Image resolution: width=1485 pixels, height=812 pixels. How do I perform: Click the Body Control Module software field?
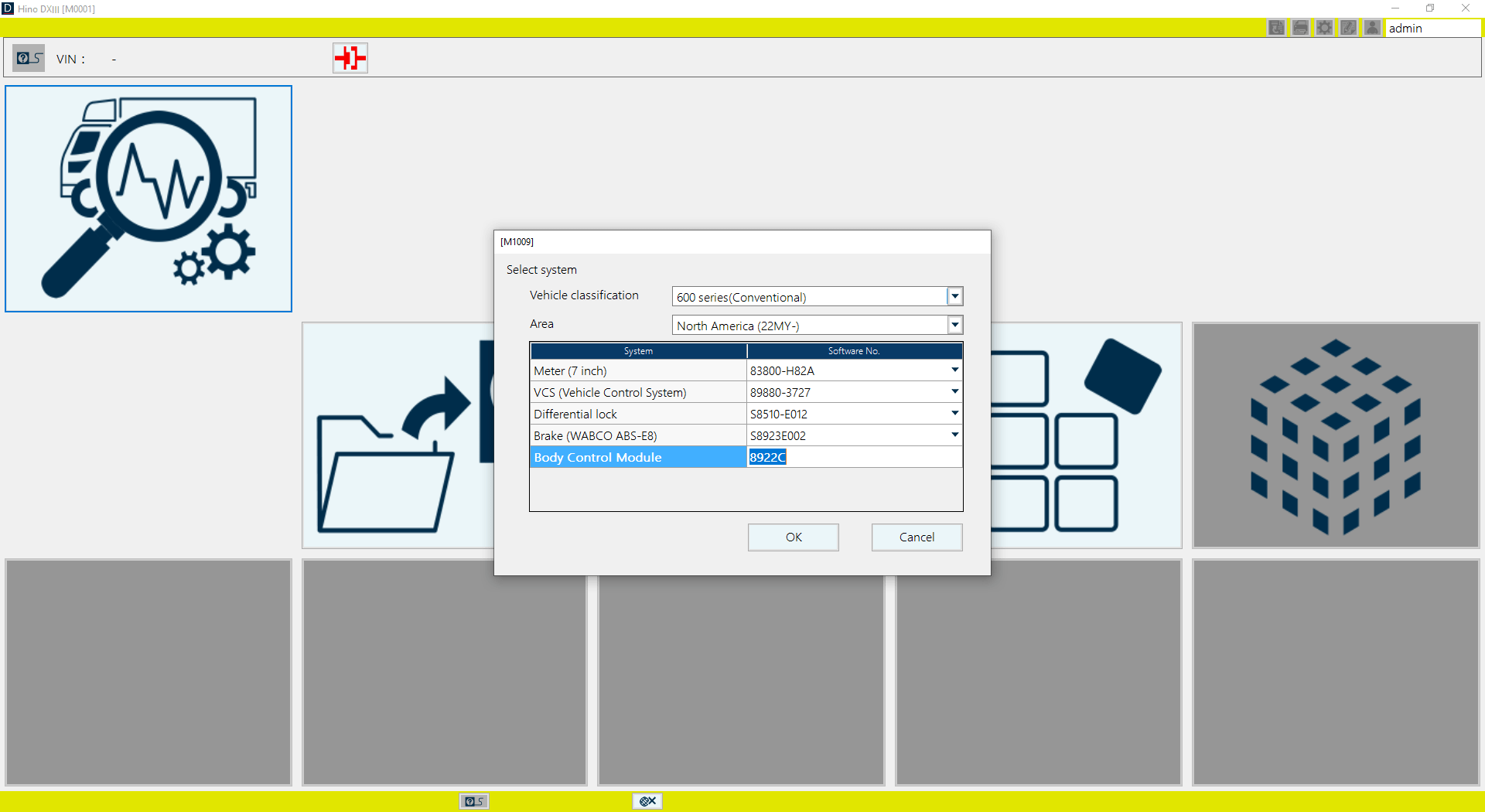click(854, 458)
